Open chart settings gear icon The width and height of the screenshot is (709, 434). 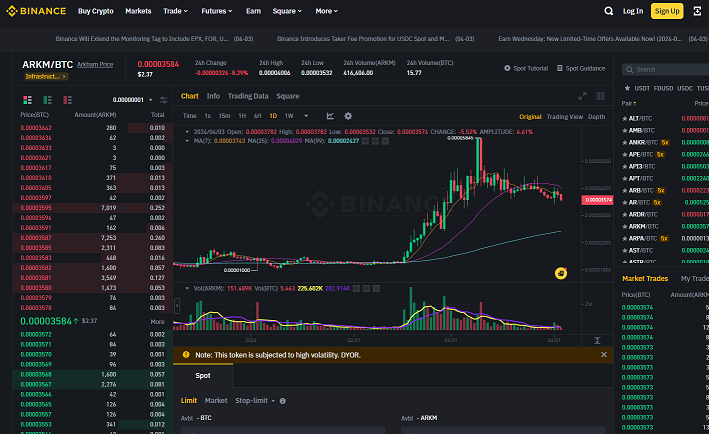click(x=348, y=116)
